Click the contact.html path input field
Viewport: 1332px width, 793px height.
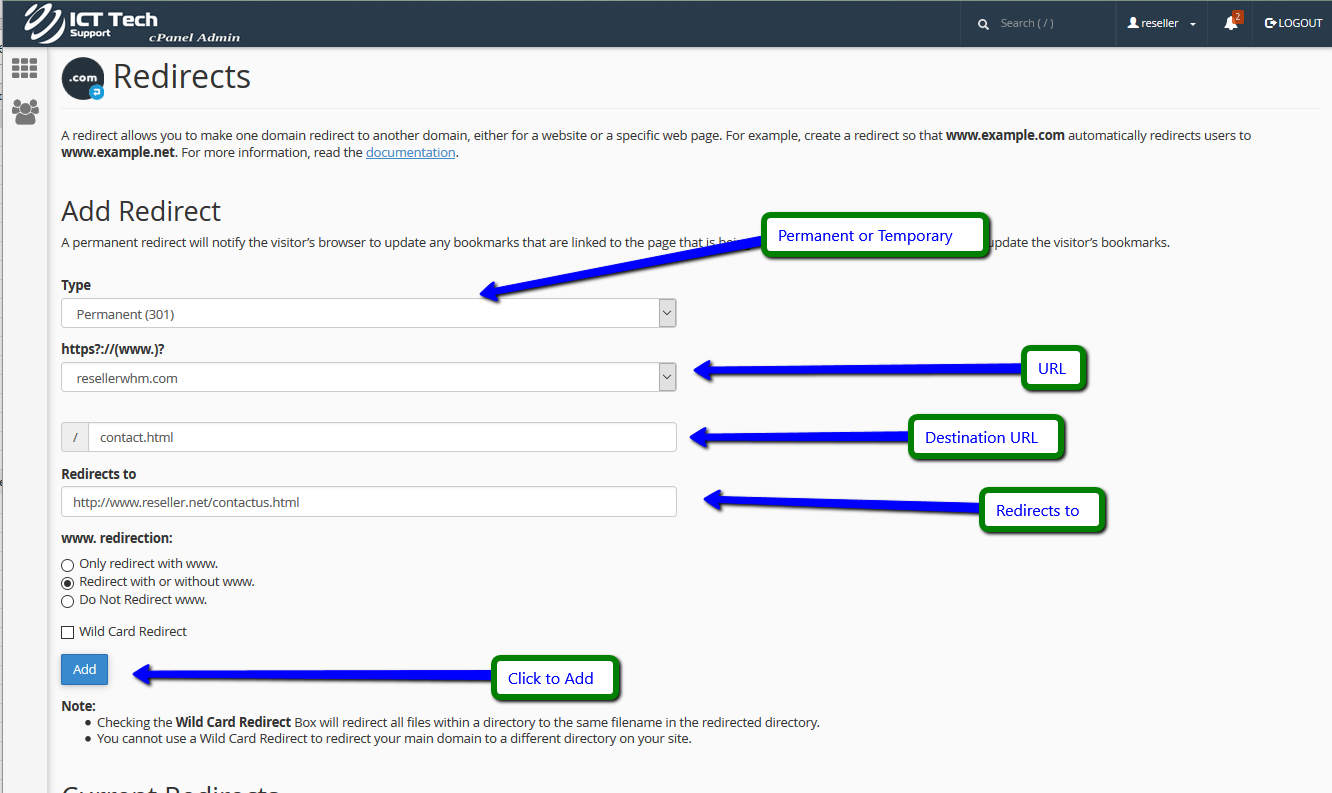[x=380, y=437]
